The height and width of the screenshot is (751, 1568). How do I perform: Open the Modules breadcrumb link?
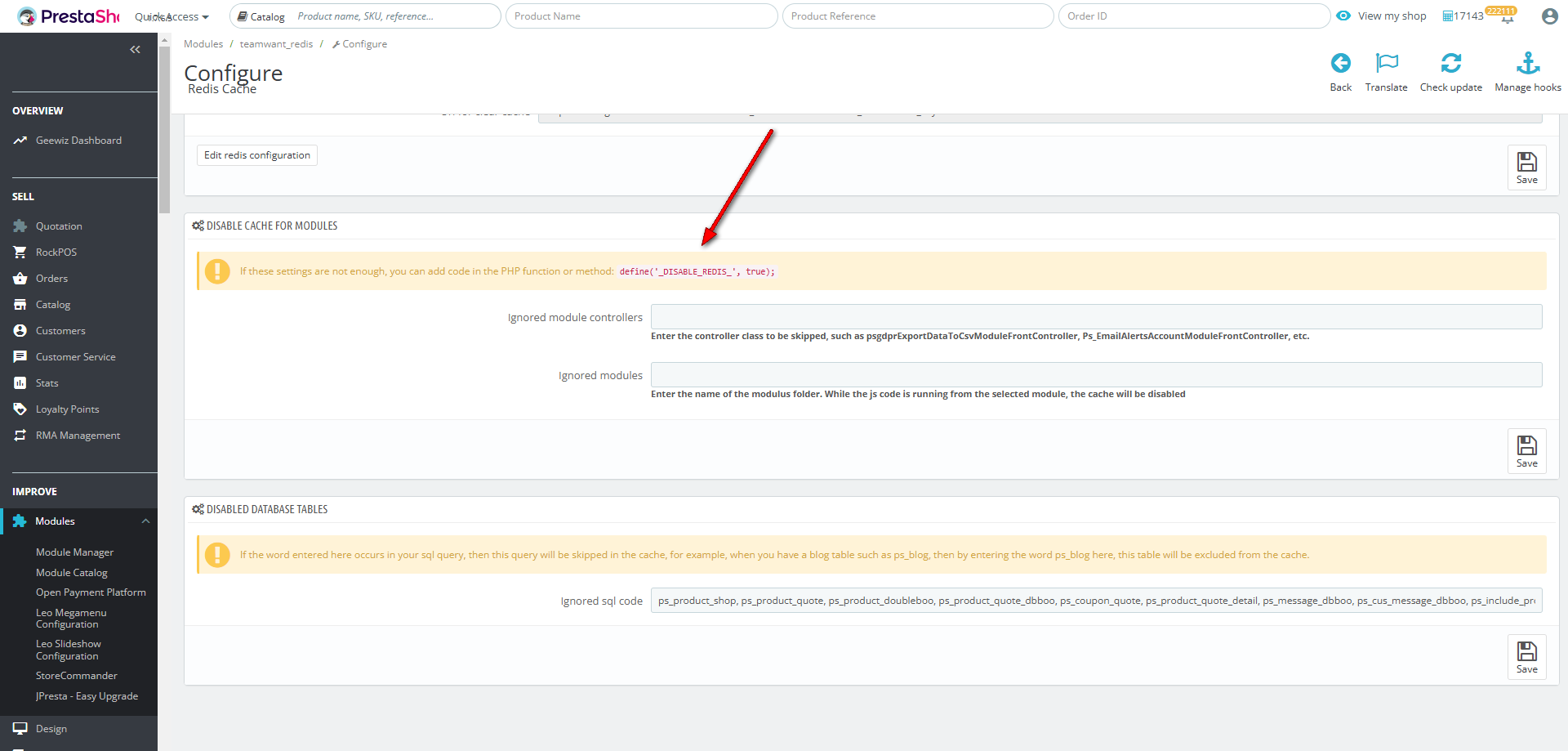[203, 44]
